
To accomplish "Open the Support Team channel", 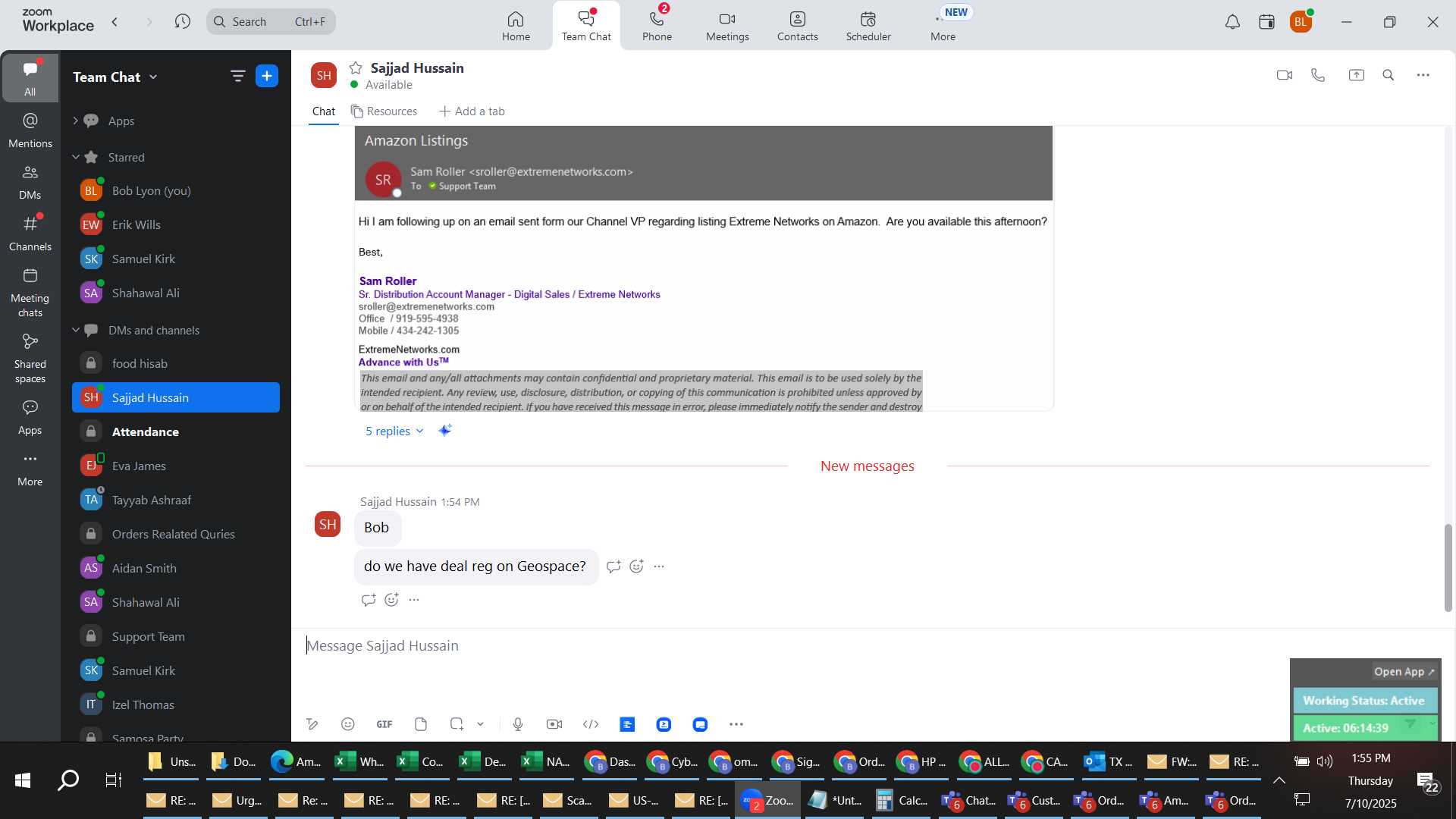I will coord(176,636).
